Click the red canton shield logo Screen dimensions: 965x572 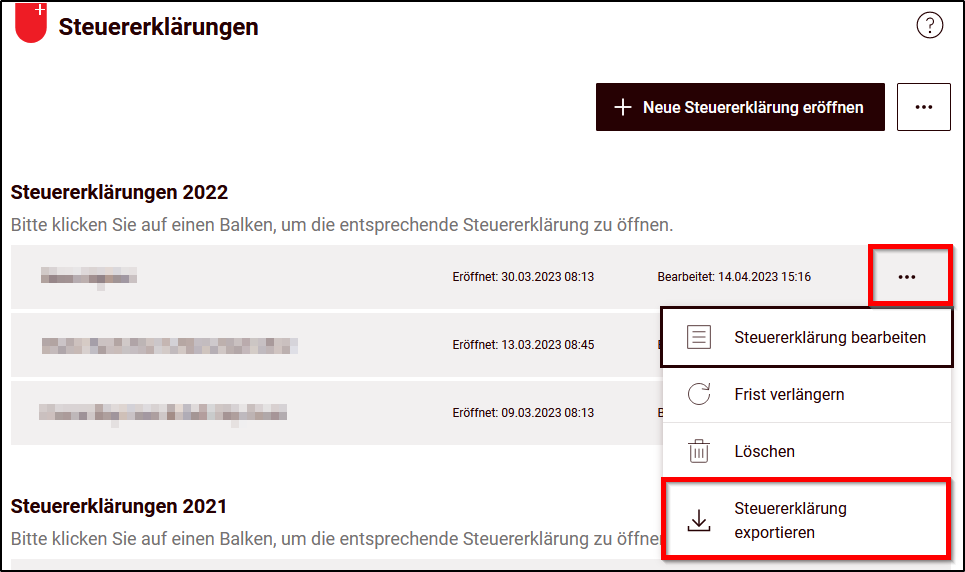point(31,23)
